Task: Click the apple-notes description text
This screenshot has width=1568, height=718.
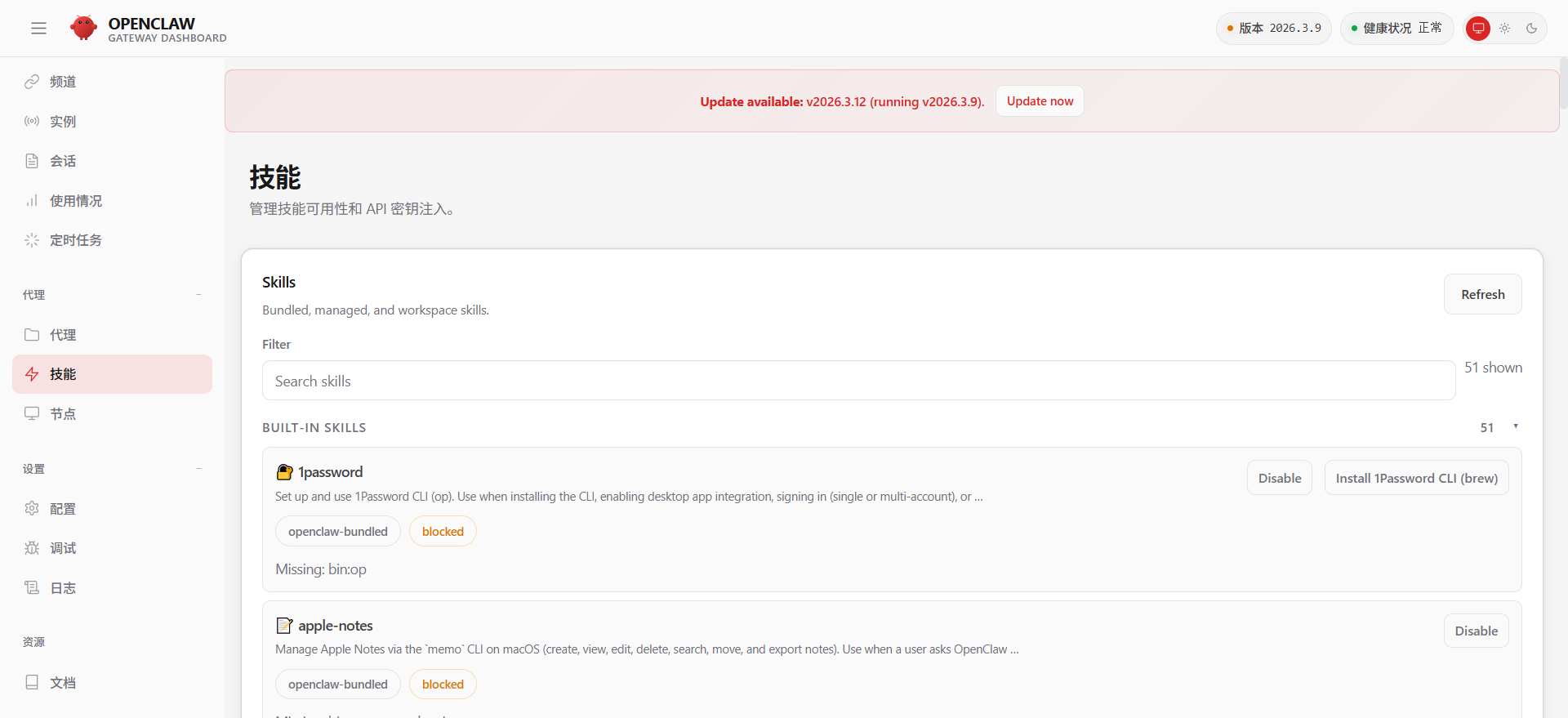Action: 647,649
